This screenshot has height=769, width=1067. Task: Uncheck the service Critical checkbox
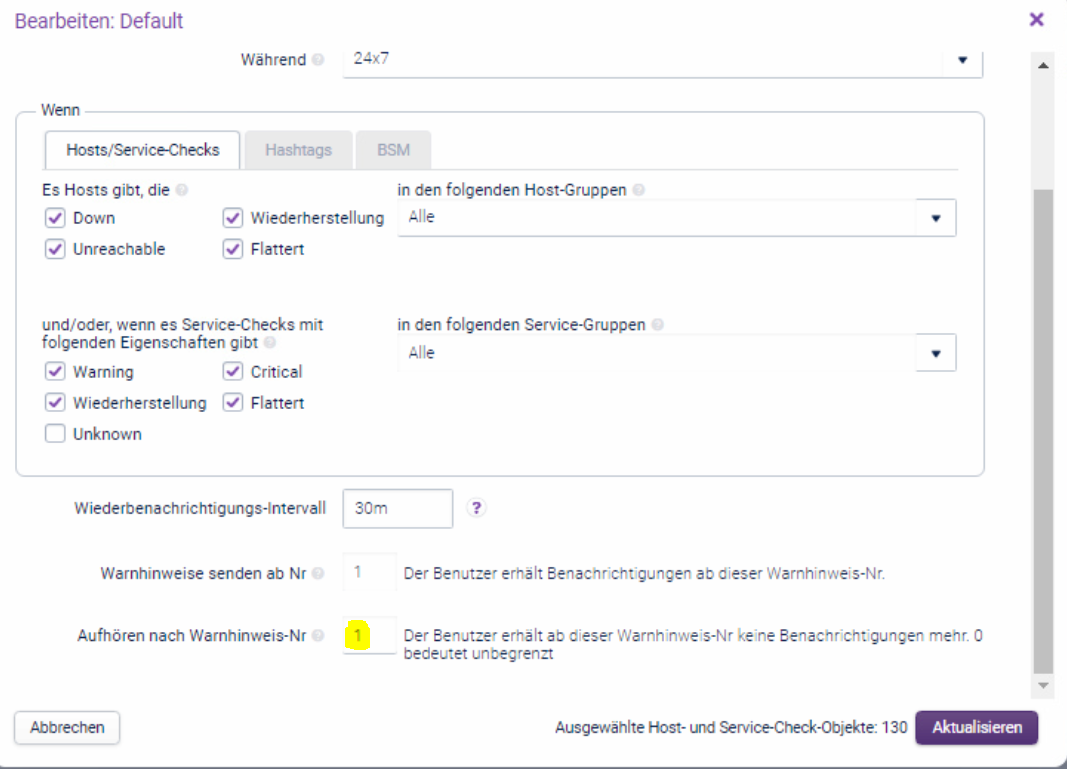233,372
